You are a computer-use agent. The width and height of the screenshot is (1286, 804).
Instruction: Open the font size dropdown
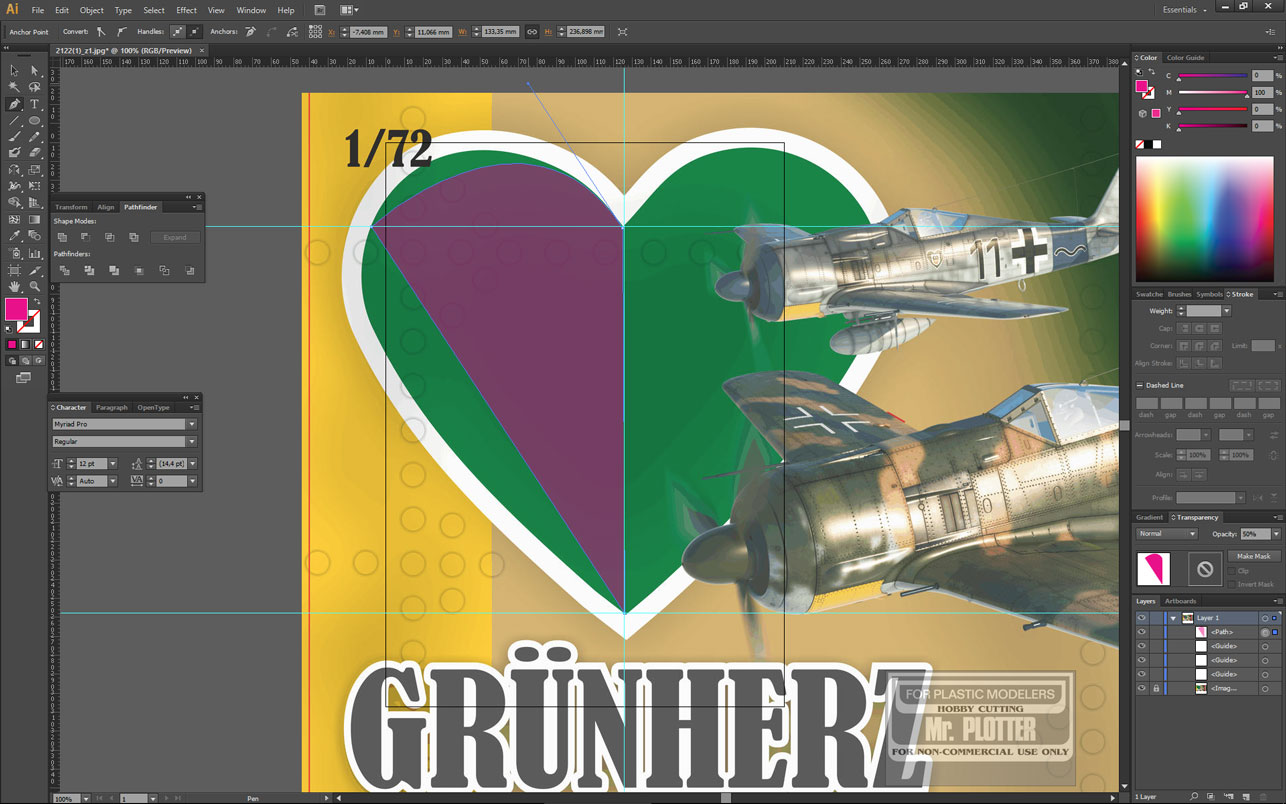(x=113, y=464)
